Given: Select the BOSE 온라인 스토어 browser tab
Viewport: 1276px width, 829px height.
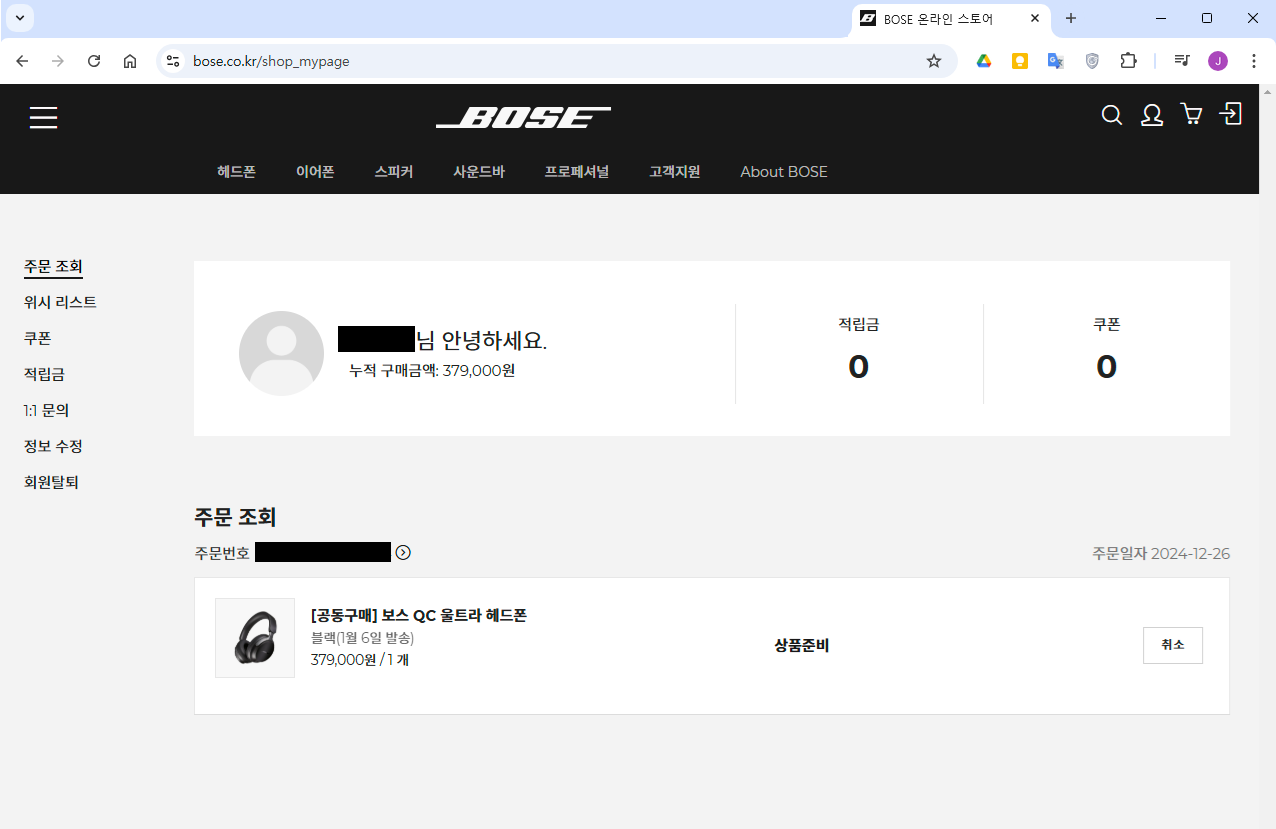Looking at the screenshot, I should (x=951, y=19).
